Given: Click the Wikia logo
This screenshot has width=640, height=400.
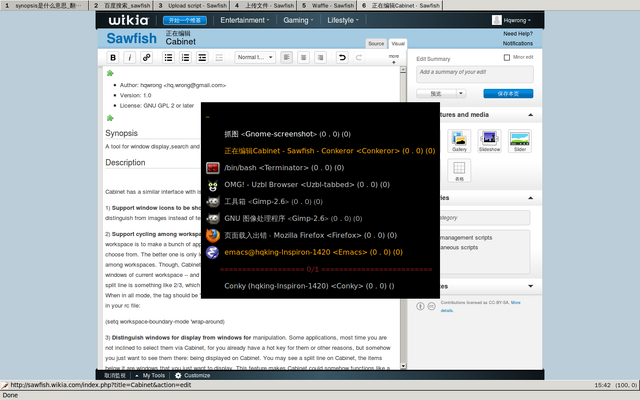Looking at the screenshot, I should [x=129, y=20].
